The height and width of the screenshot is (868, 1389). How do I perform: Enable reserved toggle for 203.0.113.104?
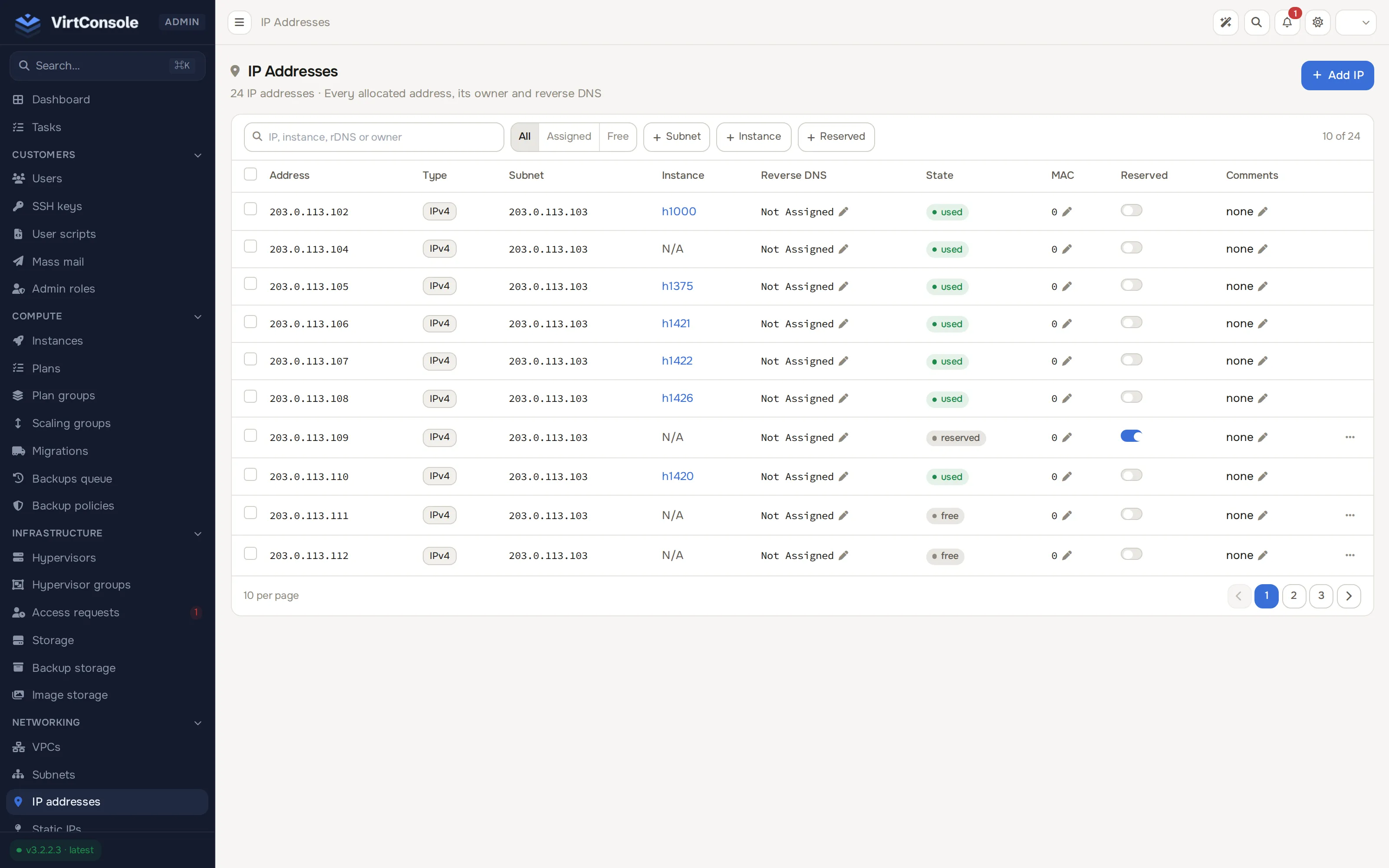(1131, 248)
